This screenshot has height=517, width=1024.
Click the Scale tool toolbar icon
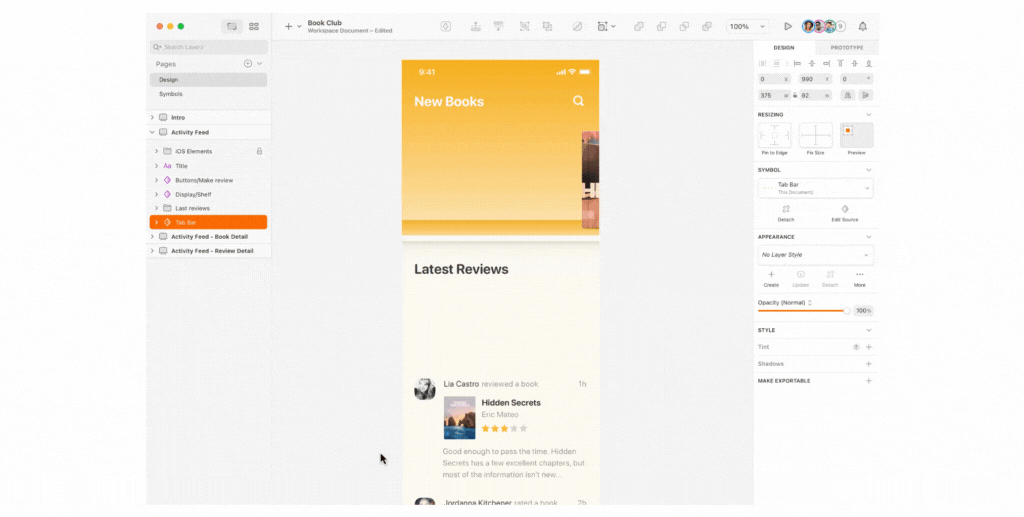pyautogui.click(x=602, y=27)
